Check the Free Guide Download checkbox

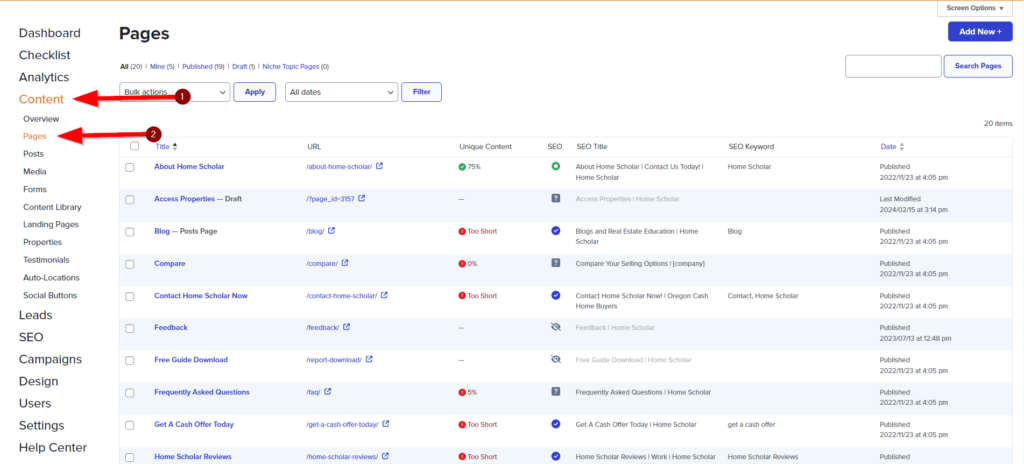130,360
